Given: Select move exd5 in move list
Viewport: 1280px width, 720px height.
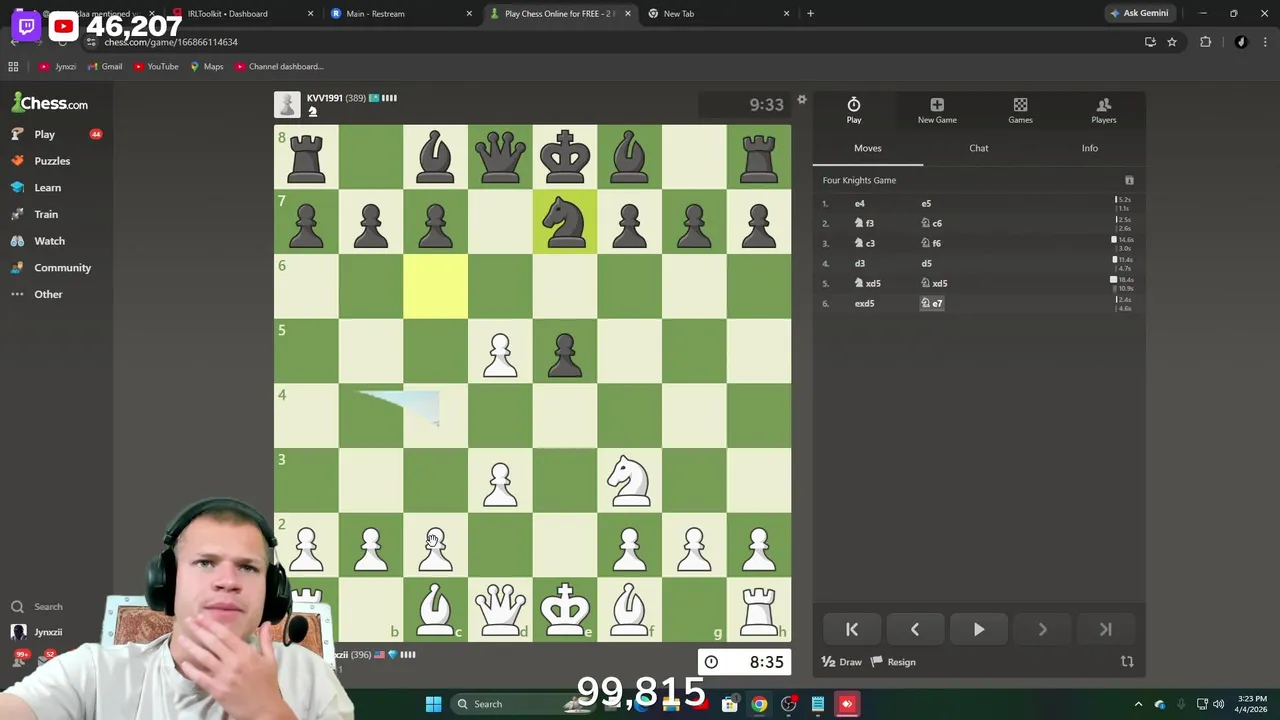Looking at the screenshot, I should [864, 303].
